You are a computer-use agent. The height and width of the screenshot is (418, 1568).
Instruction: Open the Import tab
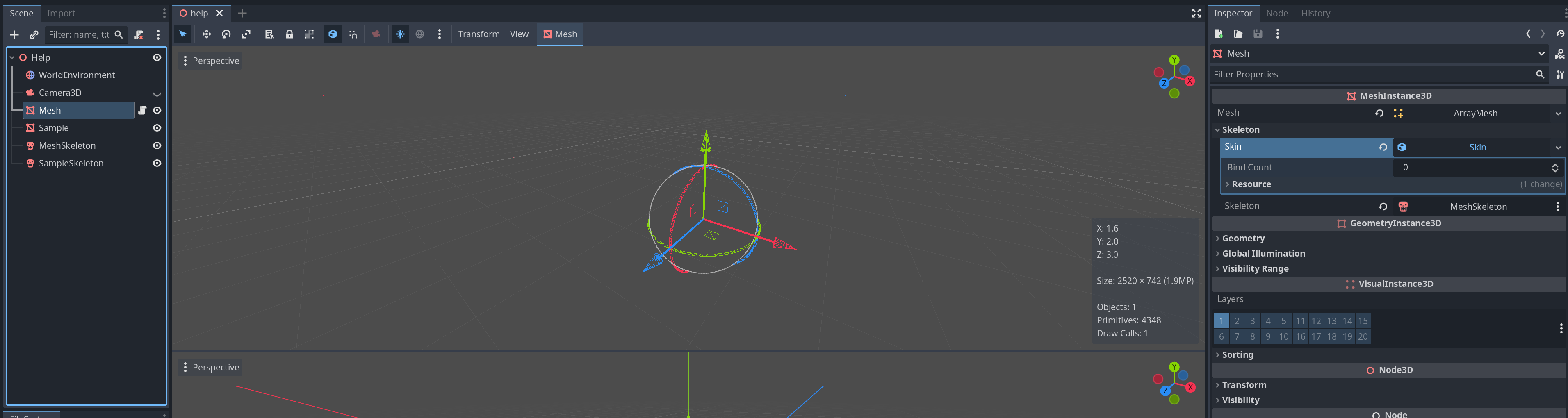click(x=61, y=13)
